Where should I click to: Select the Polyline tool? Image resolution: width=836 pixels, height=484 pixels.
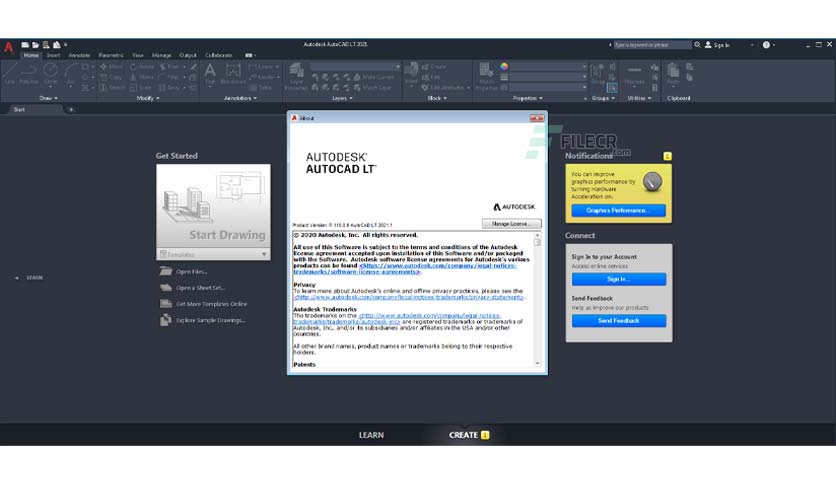coord(29,74)
